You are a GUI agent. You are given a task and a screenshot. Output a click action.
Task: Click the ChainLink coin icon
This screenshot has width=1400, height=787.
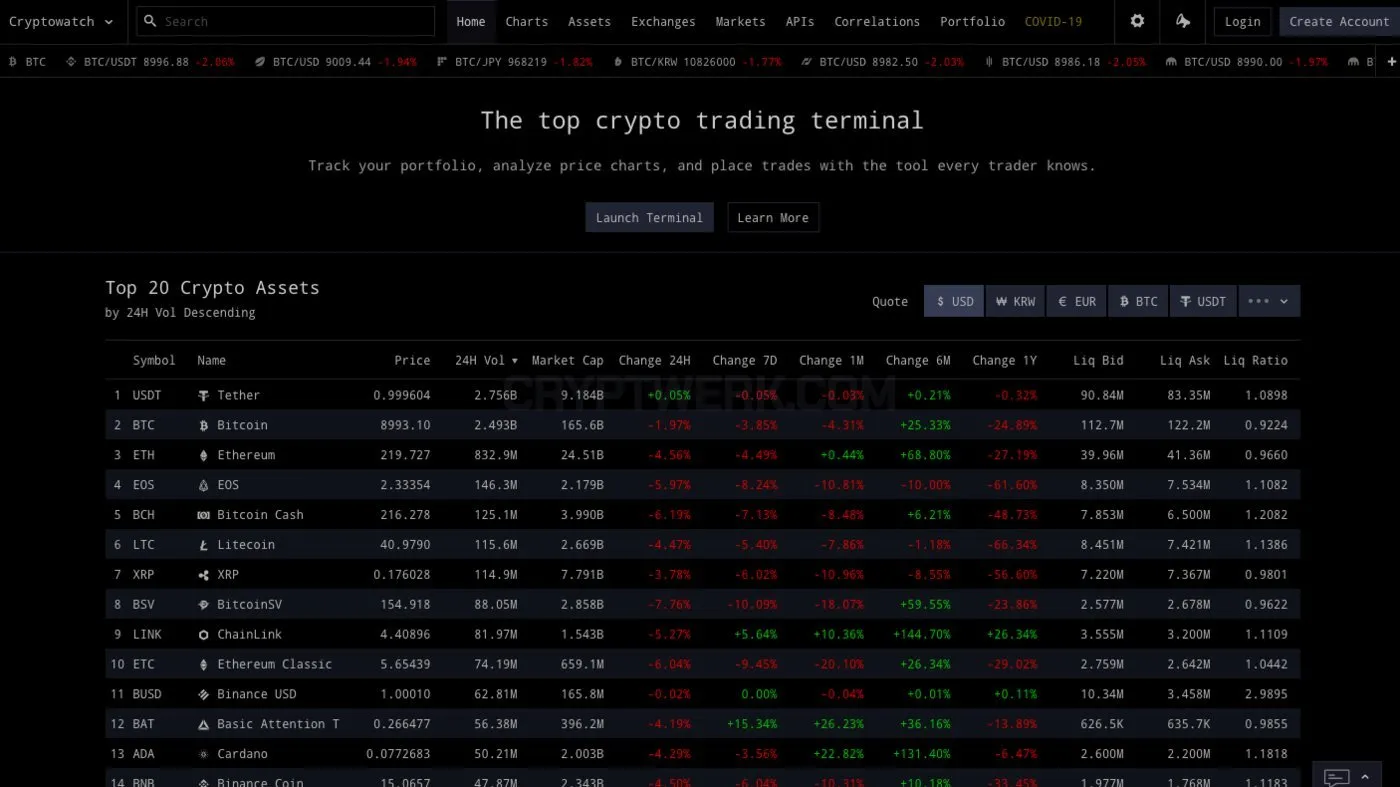coord(204,635)
